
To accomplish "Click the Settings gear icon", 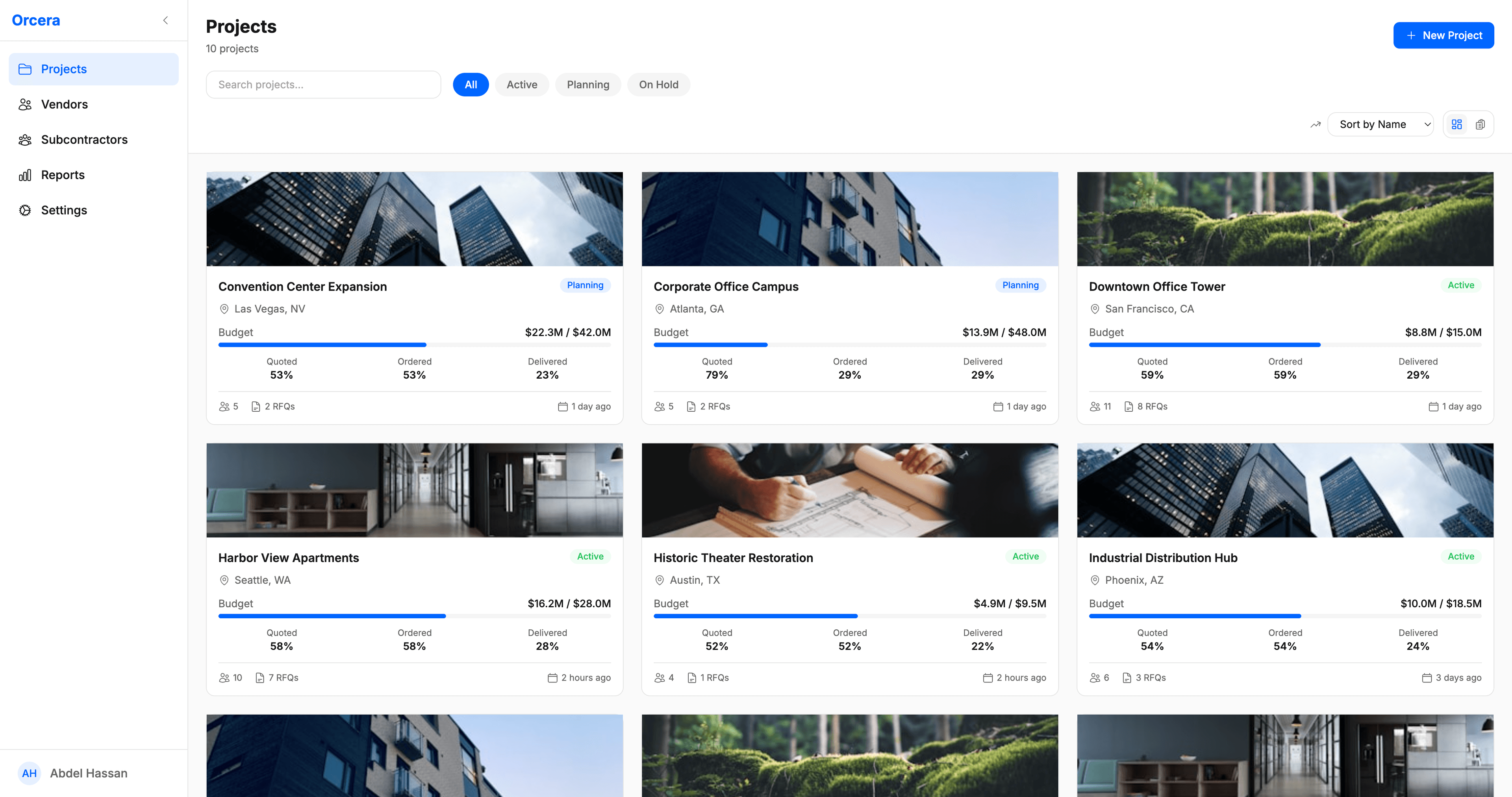I will 25,209.
